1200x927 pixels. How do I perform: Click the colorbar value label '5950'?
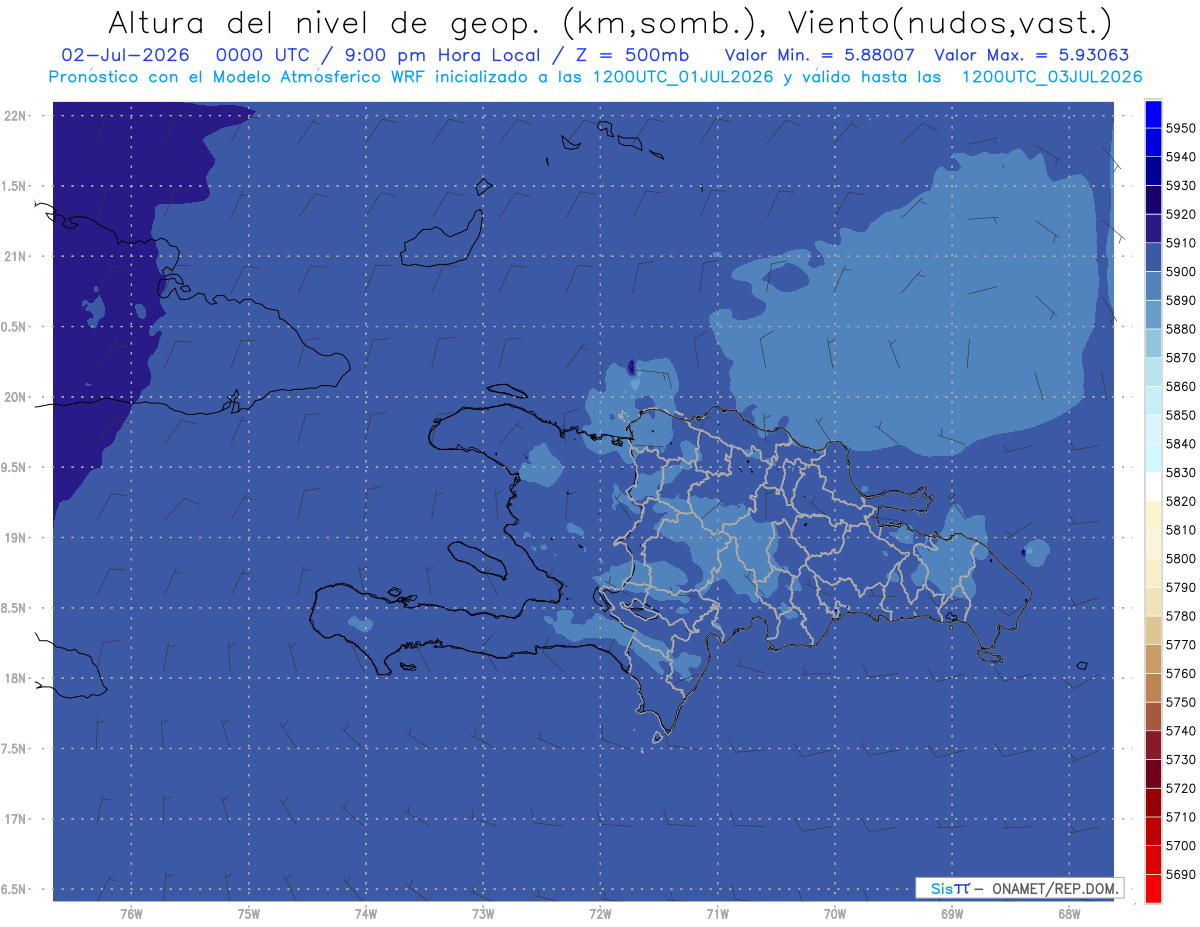click(x=1180, y=128)
